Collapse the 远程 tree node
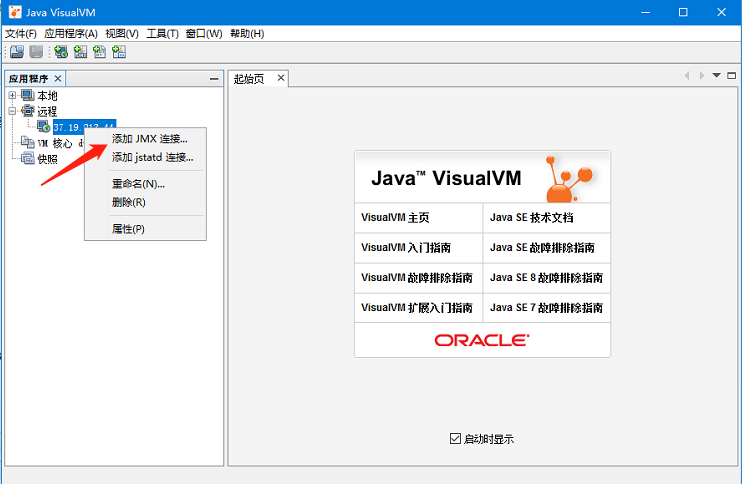The image size is (742, 484). pos(12,111)
